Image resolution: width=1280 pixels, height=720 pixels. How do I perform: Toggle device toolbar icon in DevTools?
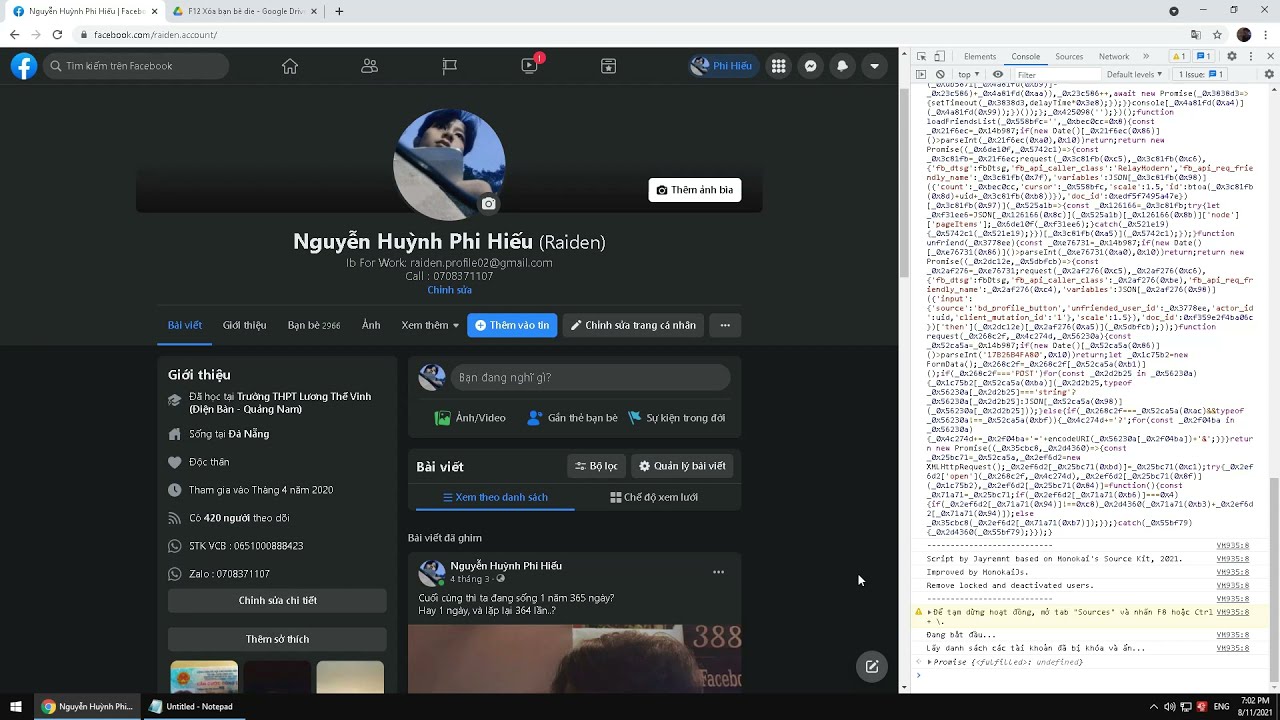[x=942, y=56]
